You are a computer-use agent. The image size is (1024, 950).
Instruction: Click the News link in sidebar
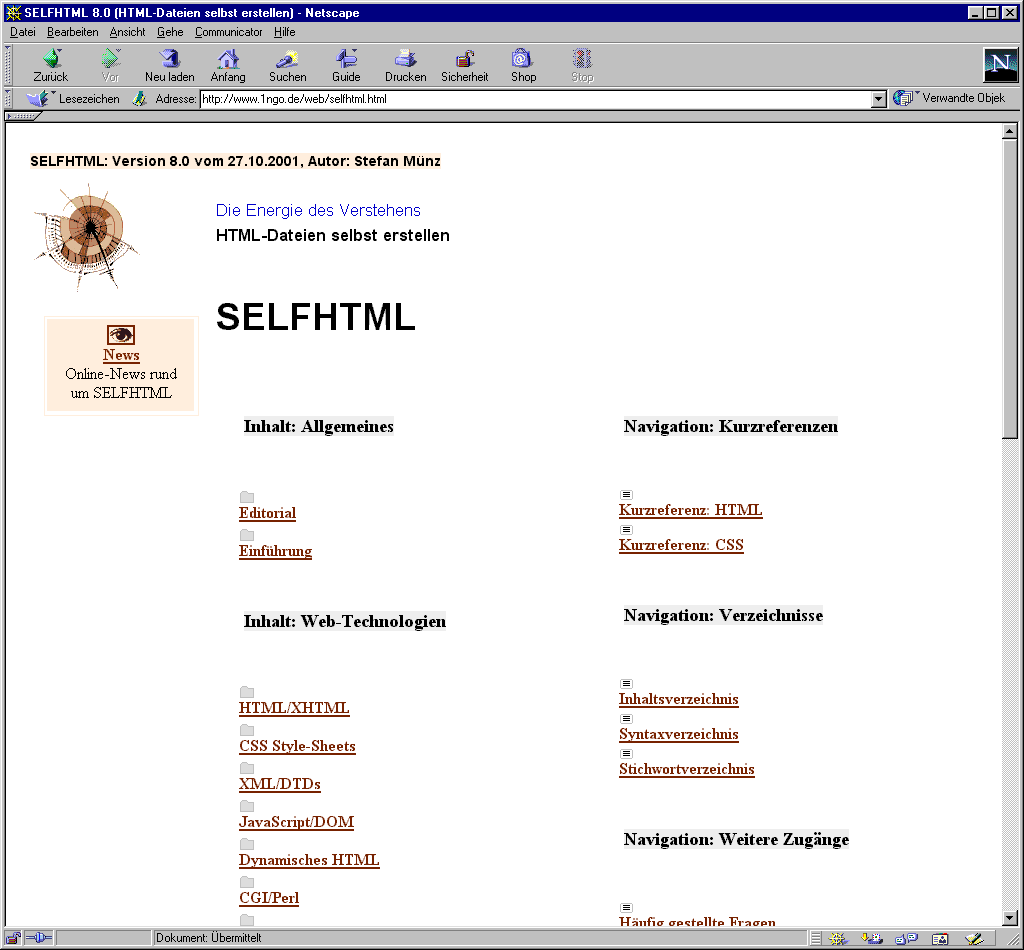click(x=121, y=356)
